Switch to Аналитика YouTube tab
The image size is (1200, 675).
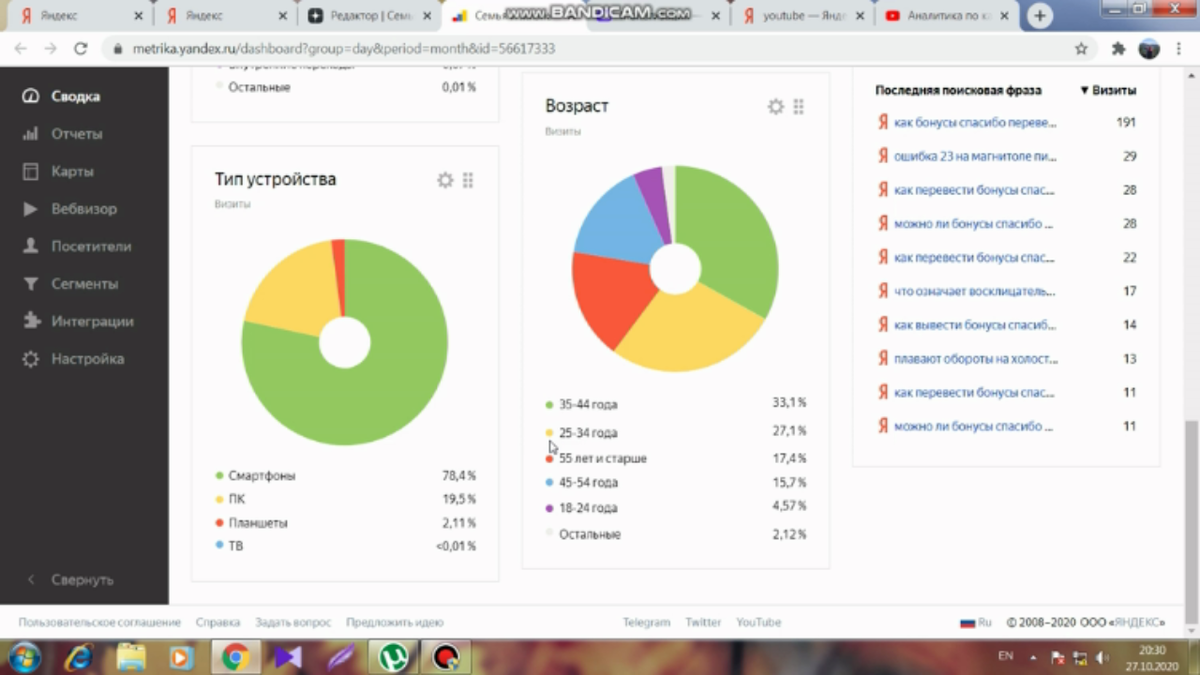[946, 16]
